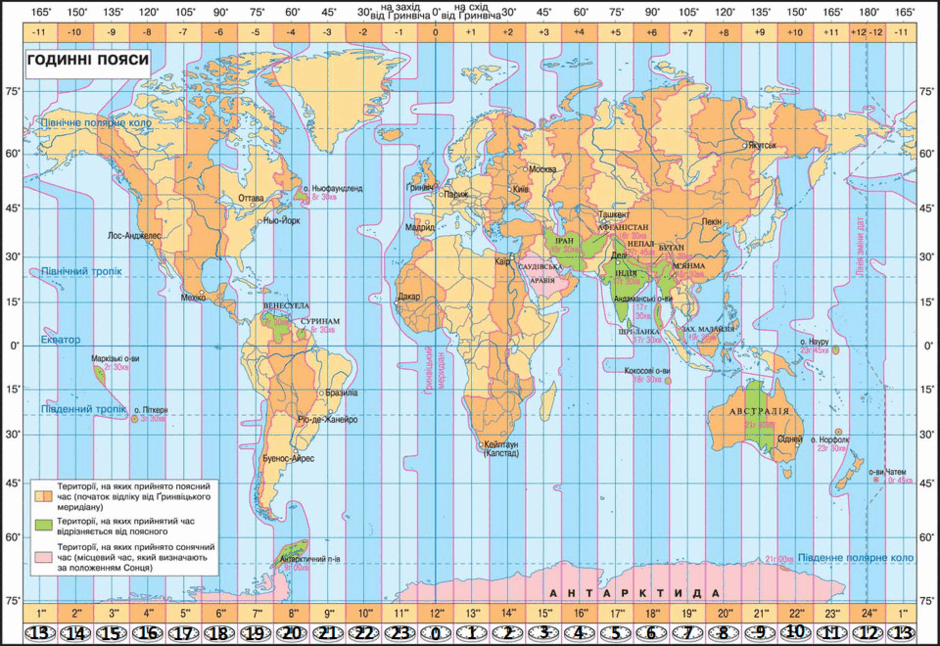
Task: Click the clock icon numbered 14
Action: coord(76,633)
